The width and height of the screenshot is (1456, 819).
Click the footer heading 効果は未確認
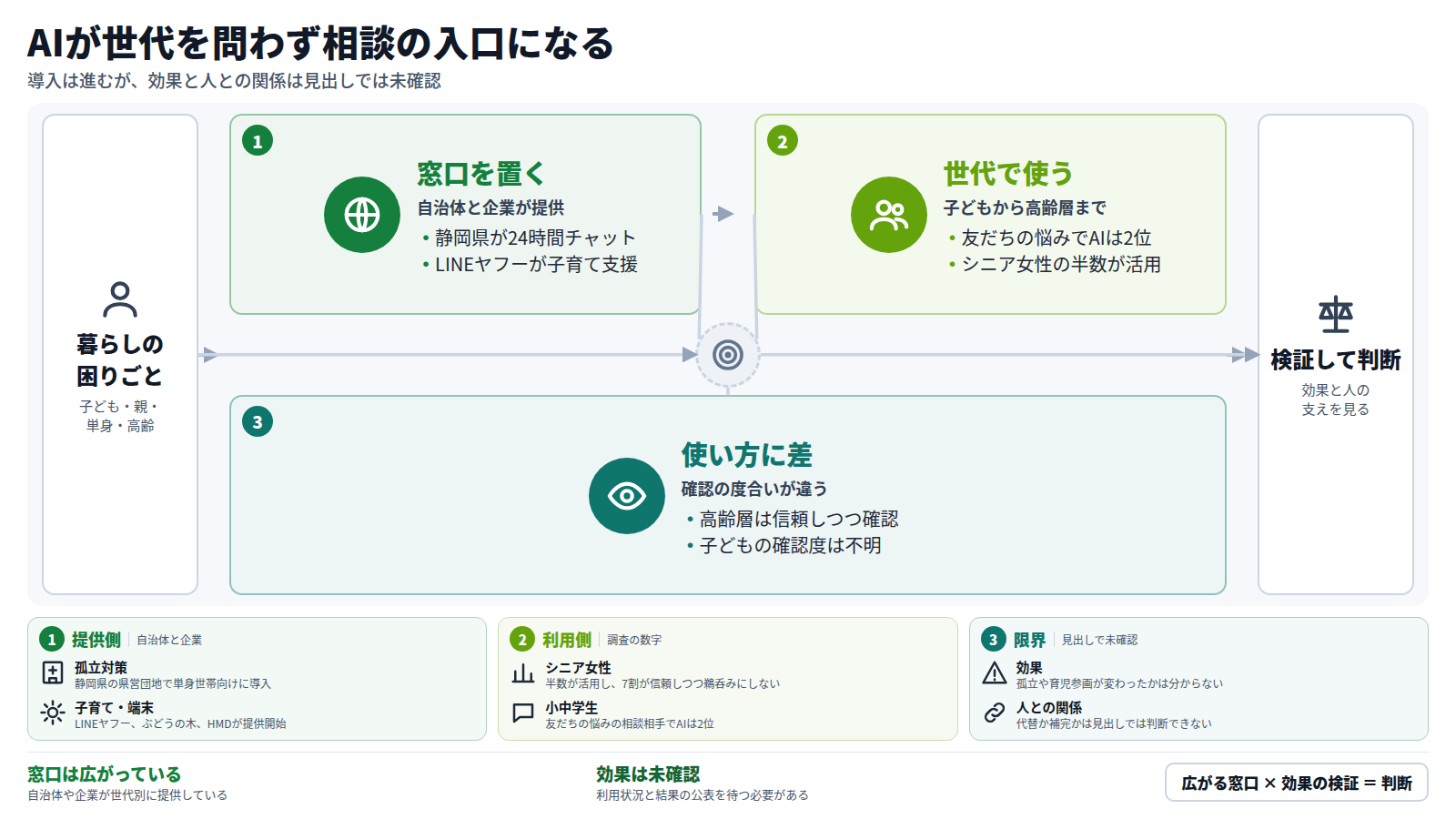(x=648, y=774)
